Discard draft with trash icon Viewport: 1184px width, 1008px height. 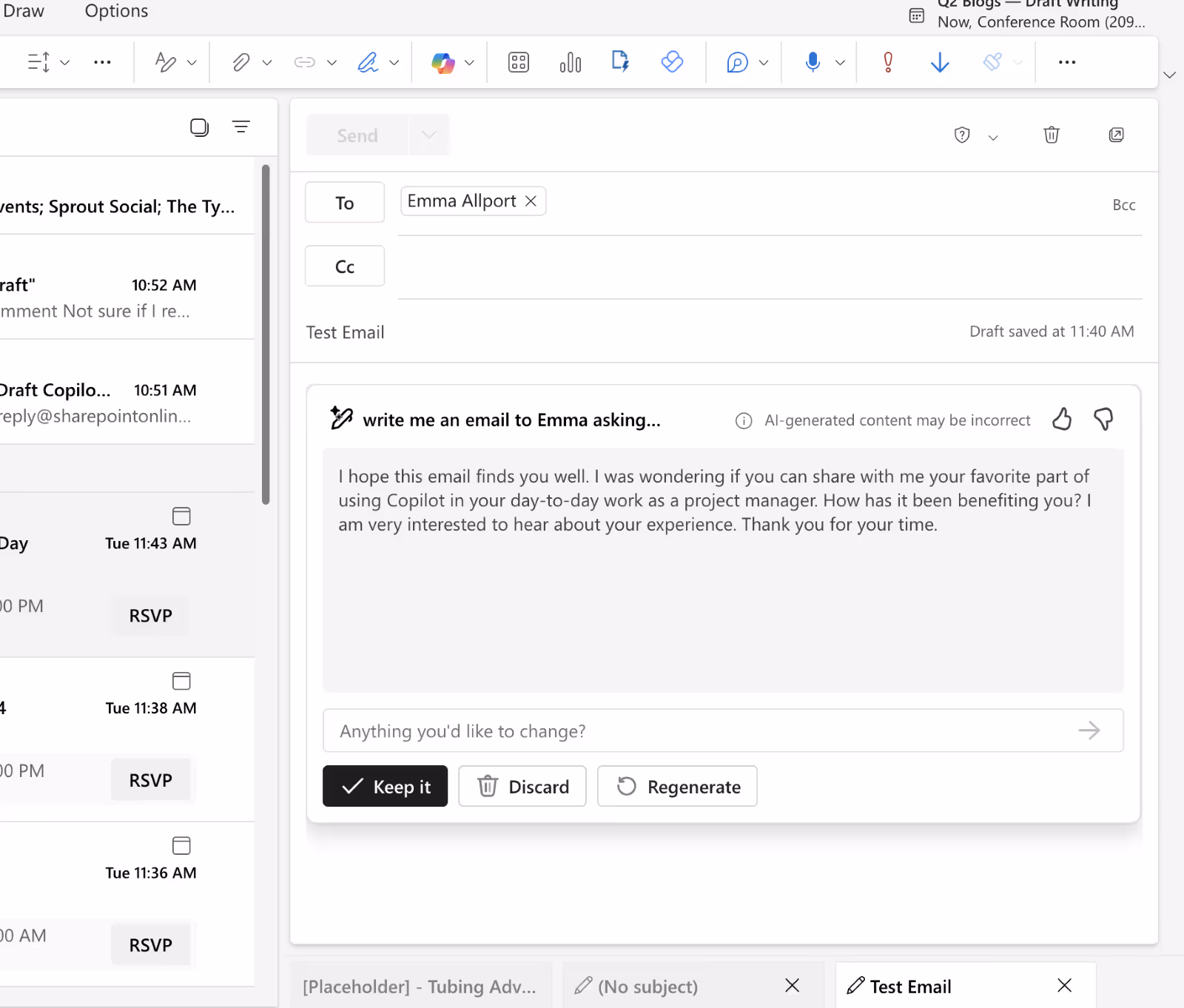pyautogui.click(x=1052, y=135)
